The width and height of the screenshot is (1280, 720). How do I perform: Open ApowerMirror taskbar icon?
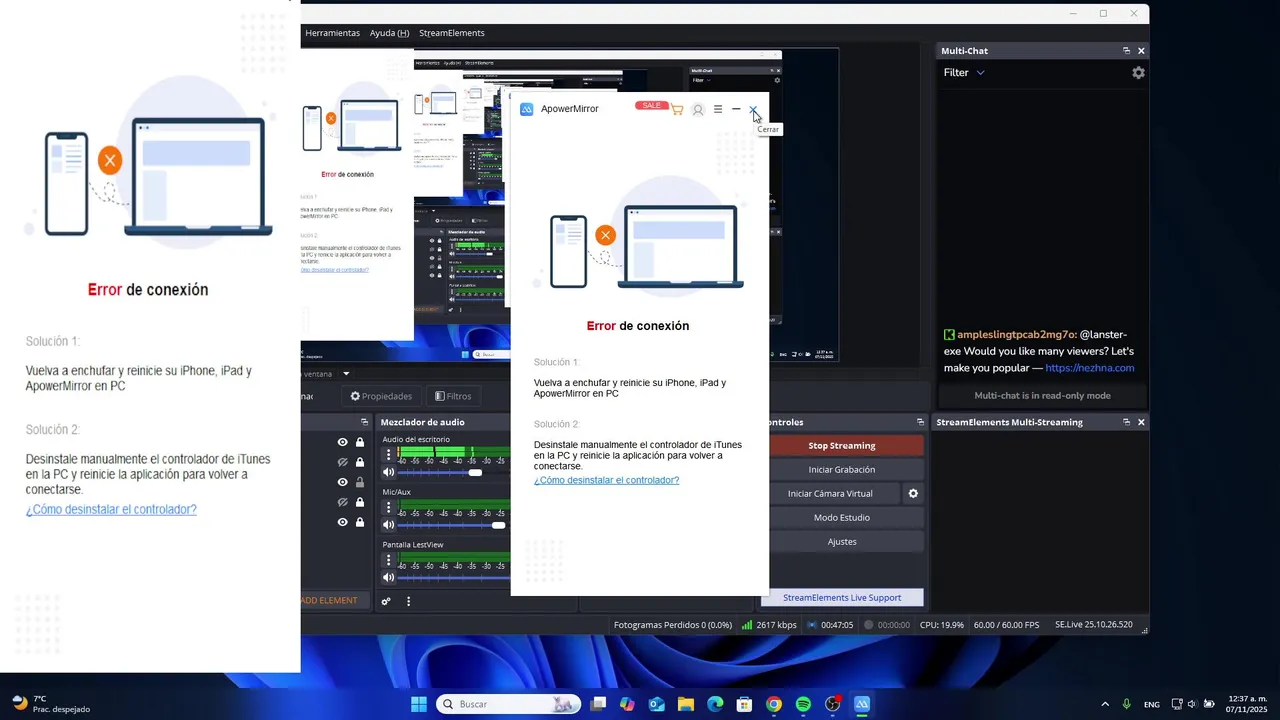(x=862, y=704)
